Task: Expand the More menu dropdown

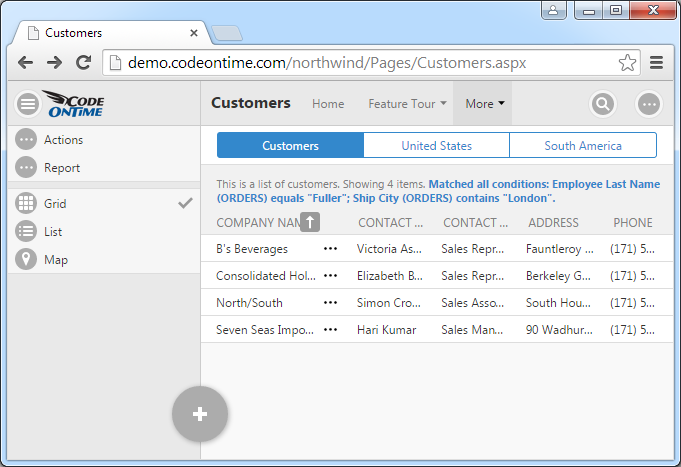Action: (x=484, y=104)
